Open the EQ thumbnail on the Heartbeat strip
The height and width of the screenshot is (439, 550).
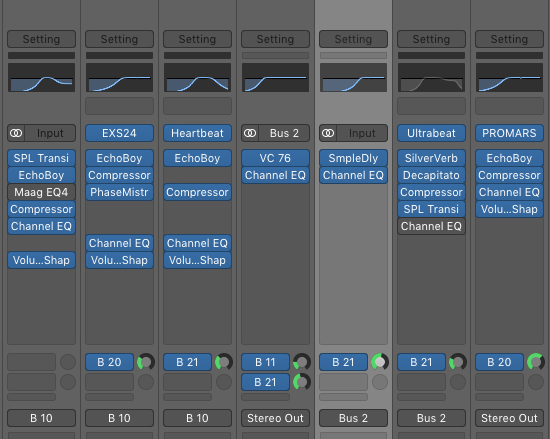coord(197,77)
